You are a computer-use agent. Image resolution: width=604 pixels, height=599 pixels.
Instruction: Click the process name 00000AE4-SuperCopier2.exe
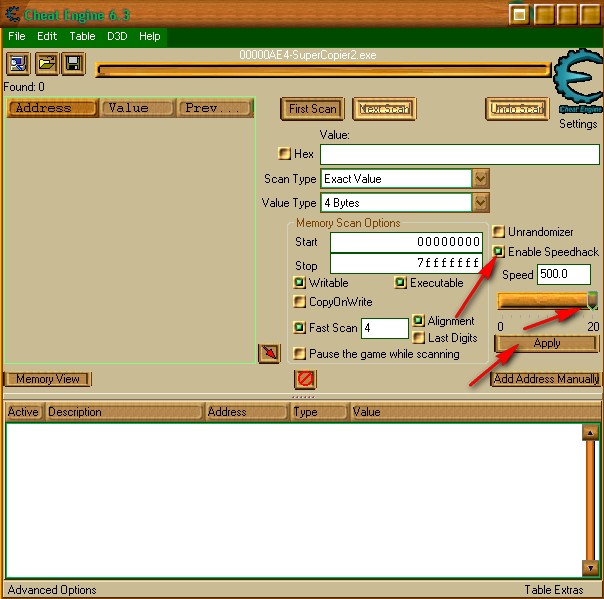tap(307, 55)
